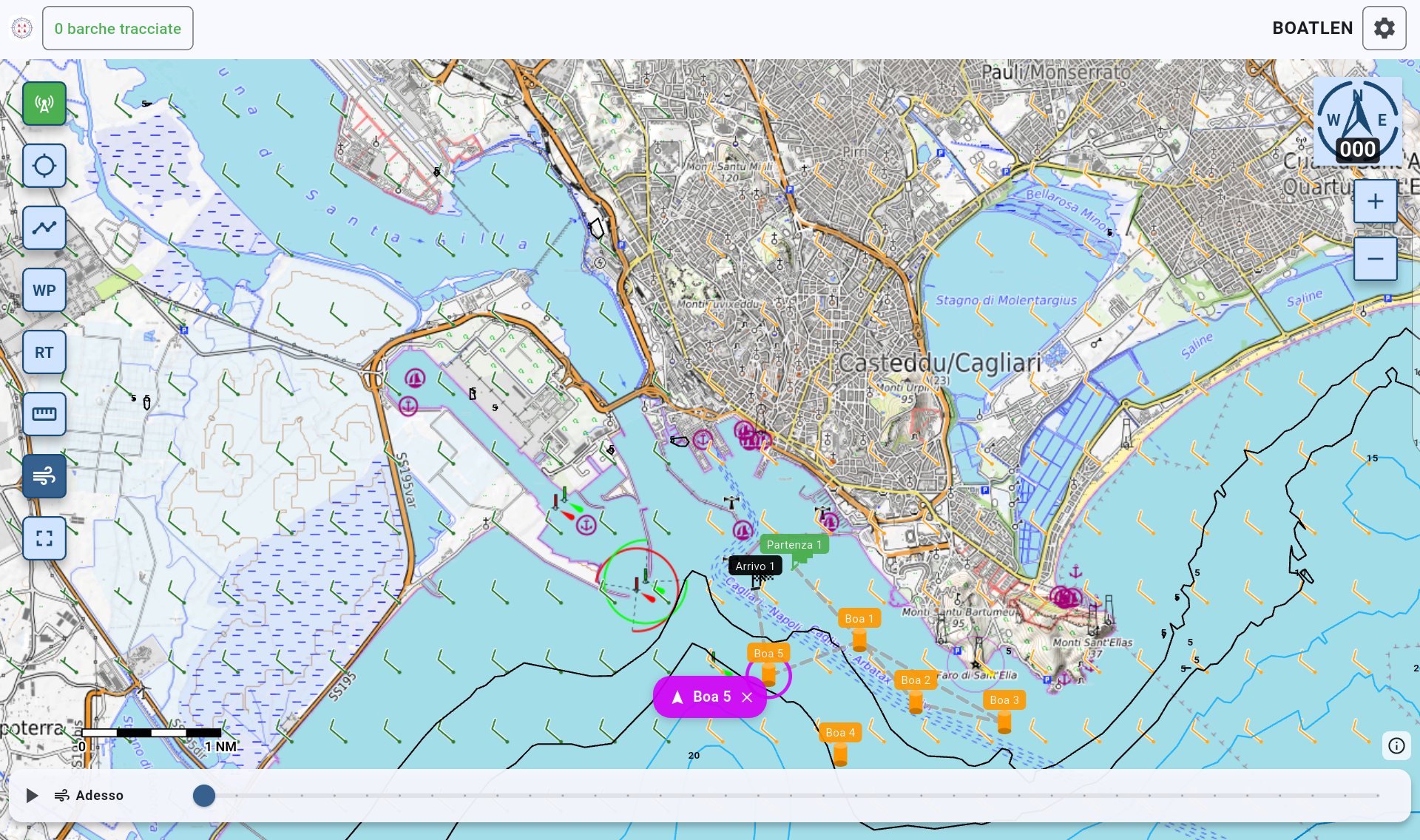
Task: Click the app logo icon
Action: tap(22, 28)
